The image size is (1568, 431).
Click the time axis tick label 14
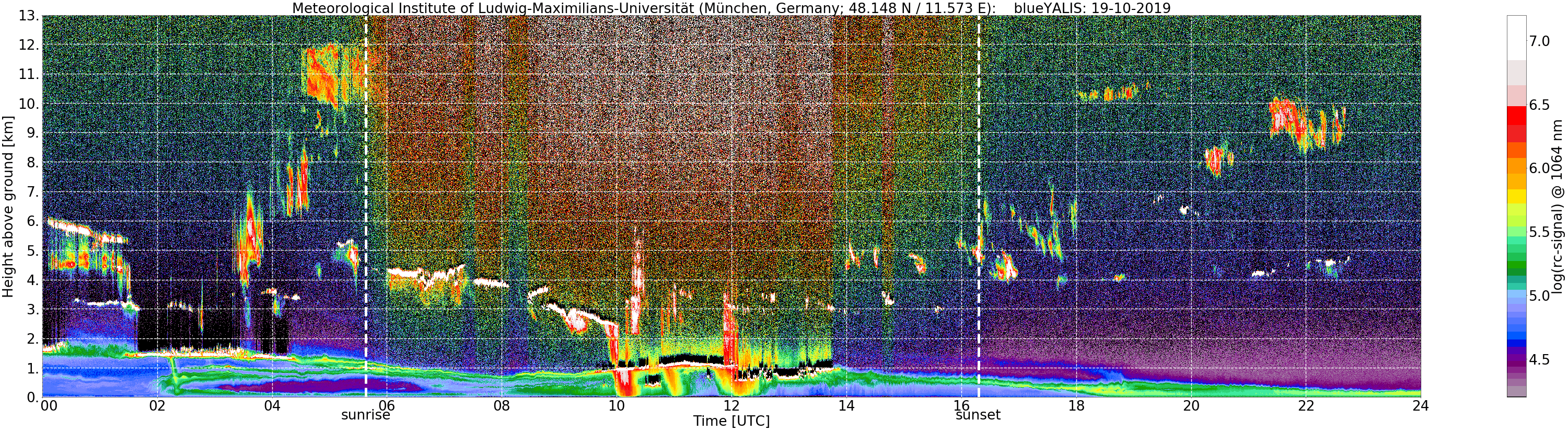click(846, 406)
